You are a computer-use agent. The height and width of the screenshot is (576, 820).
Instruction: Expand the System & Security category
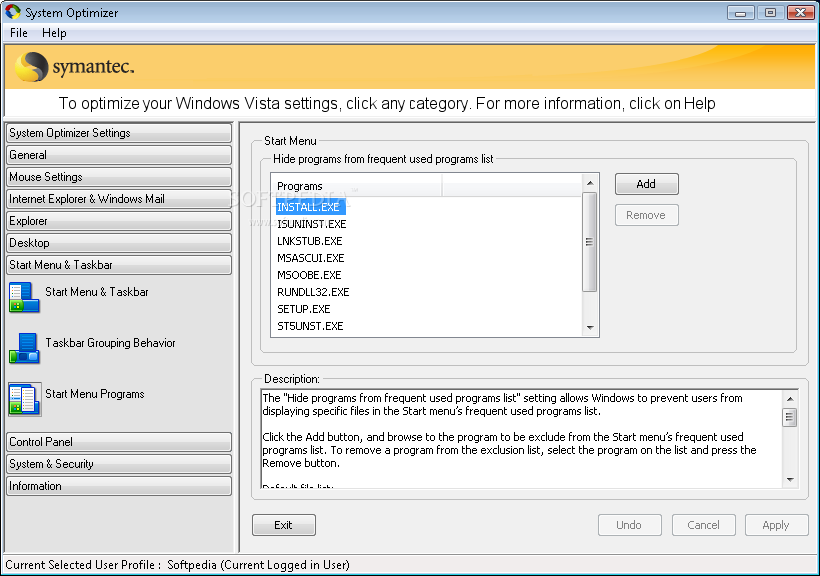tap(119, 464)
